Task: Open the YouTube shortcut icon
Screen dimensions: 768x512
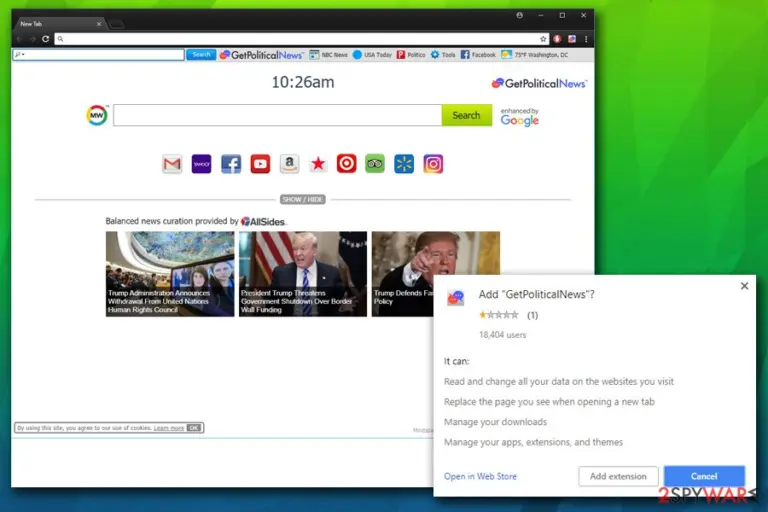Action: point(260,164)
